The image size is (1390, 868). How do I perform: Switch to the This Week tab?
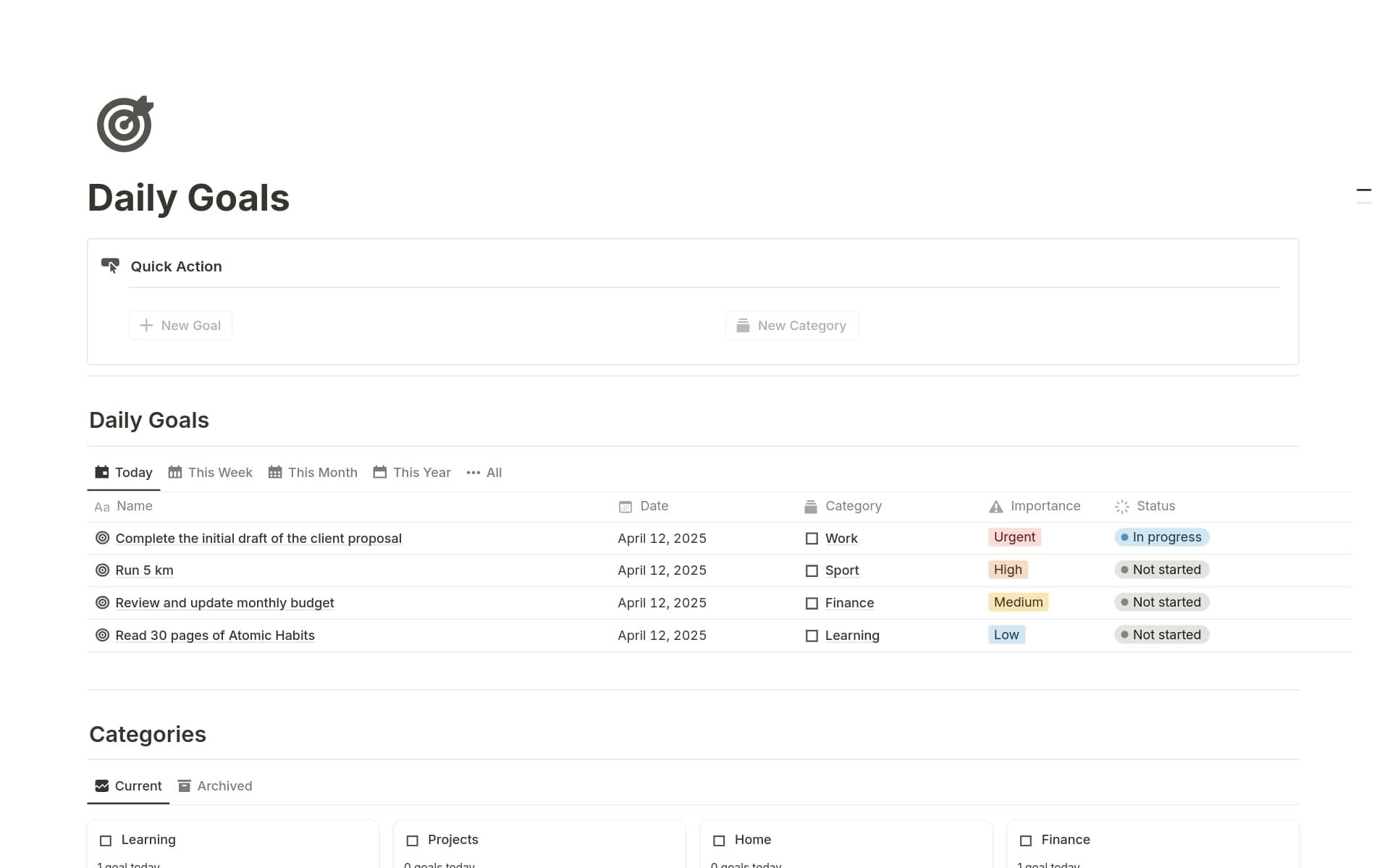click(210, 473)
